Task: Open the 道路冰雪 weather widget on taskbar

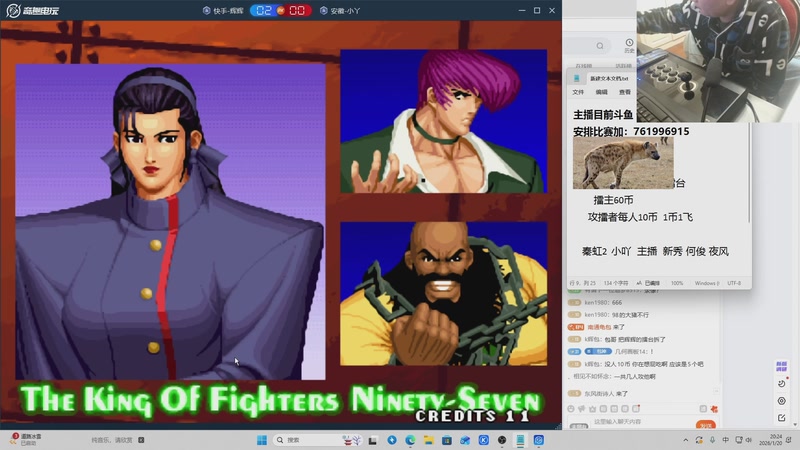Action: click(26, 440)
